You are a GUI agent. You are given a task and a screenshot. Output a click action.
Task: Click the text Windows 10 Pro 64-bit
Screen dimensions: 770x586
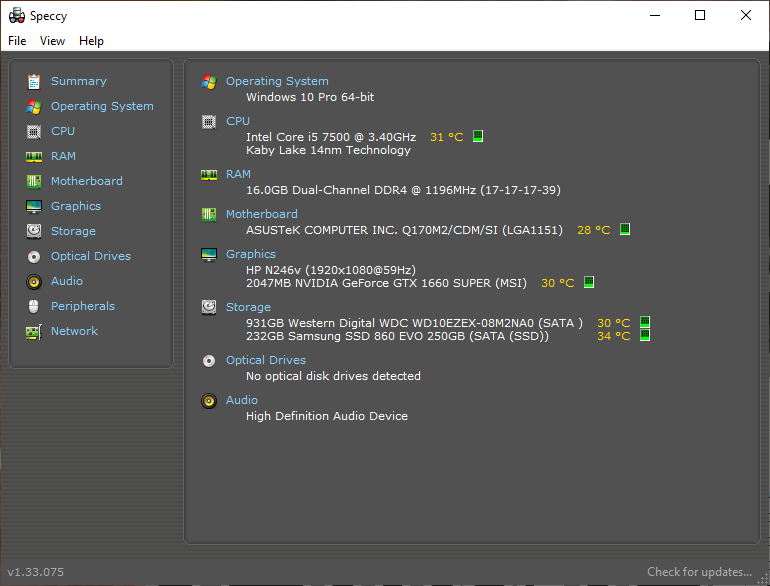tap(310, 97)
